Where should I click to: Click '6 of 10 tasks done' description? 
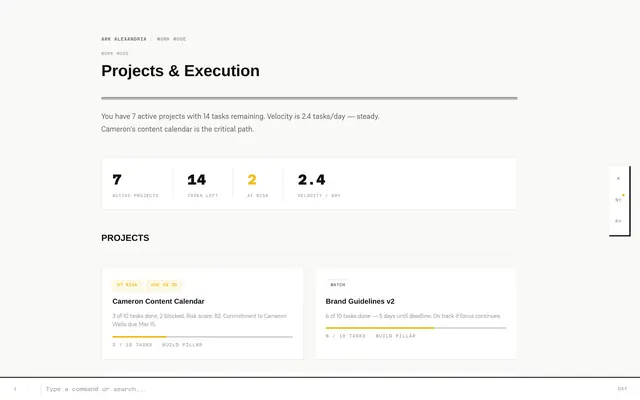pyautogui.click(x=413, y=316)
